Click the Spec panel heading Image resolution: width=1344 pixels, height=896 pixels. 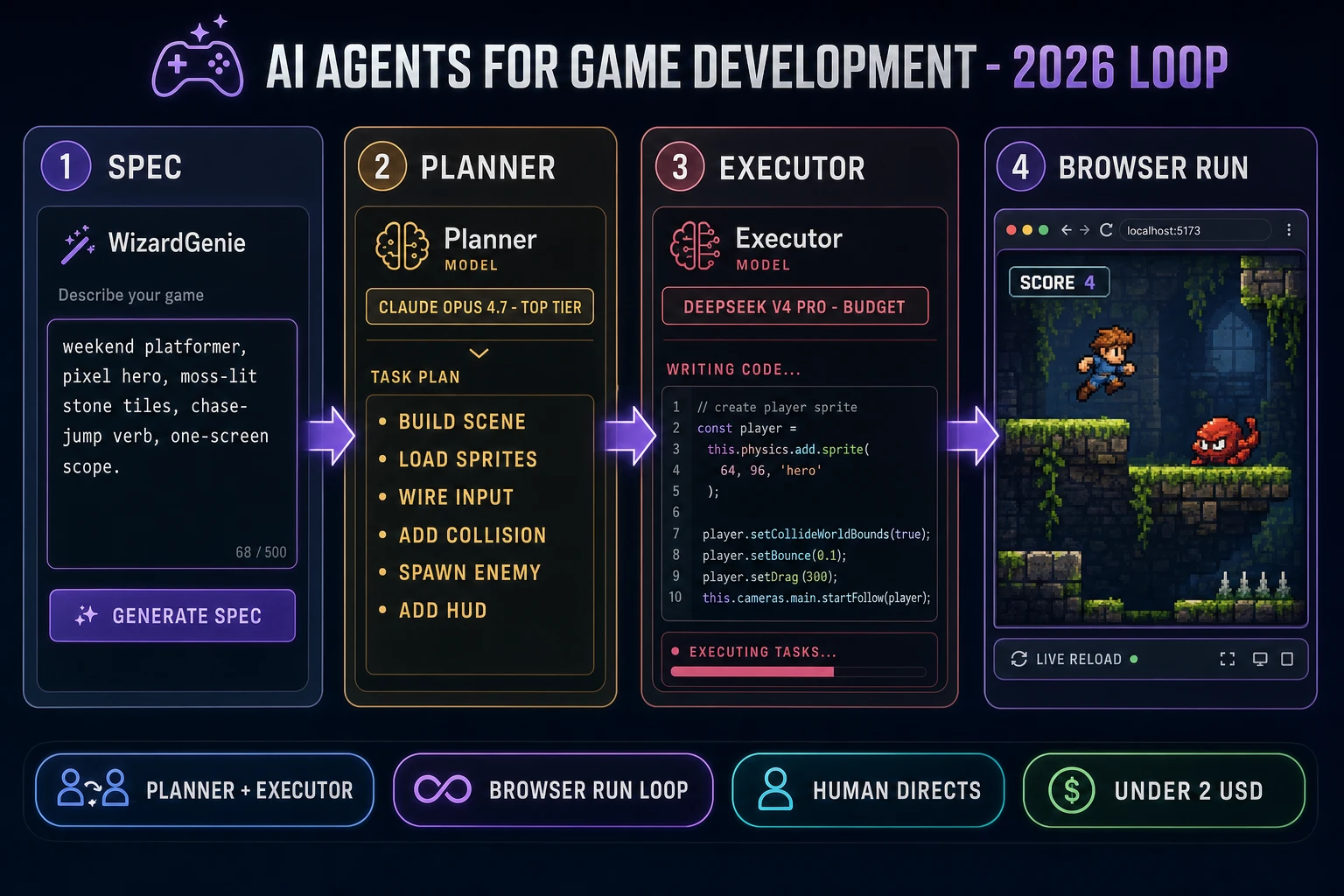[144, 166]
